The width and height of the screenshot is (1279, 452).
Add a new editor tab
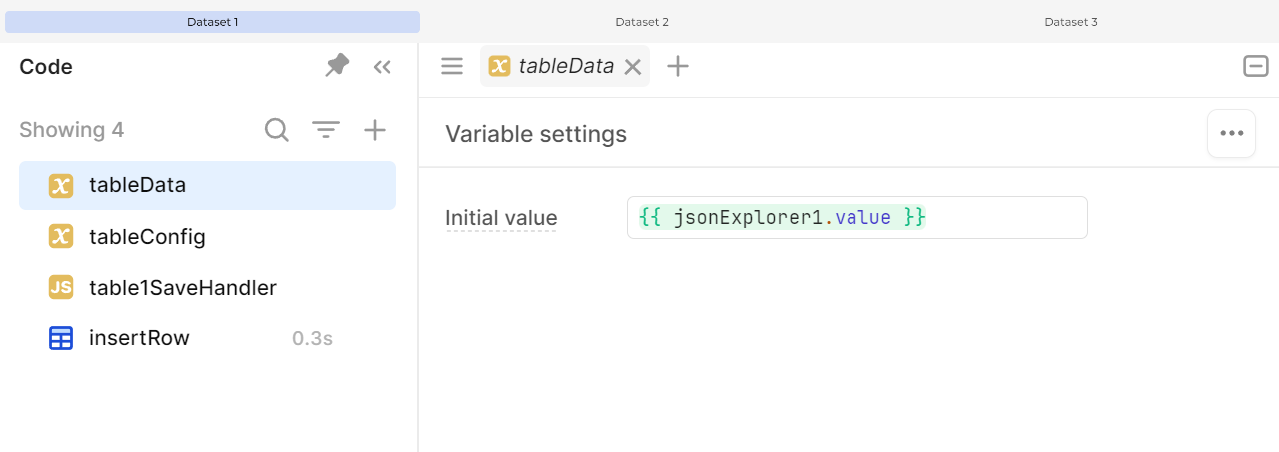[x=678, y=66]
